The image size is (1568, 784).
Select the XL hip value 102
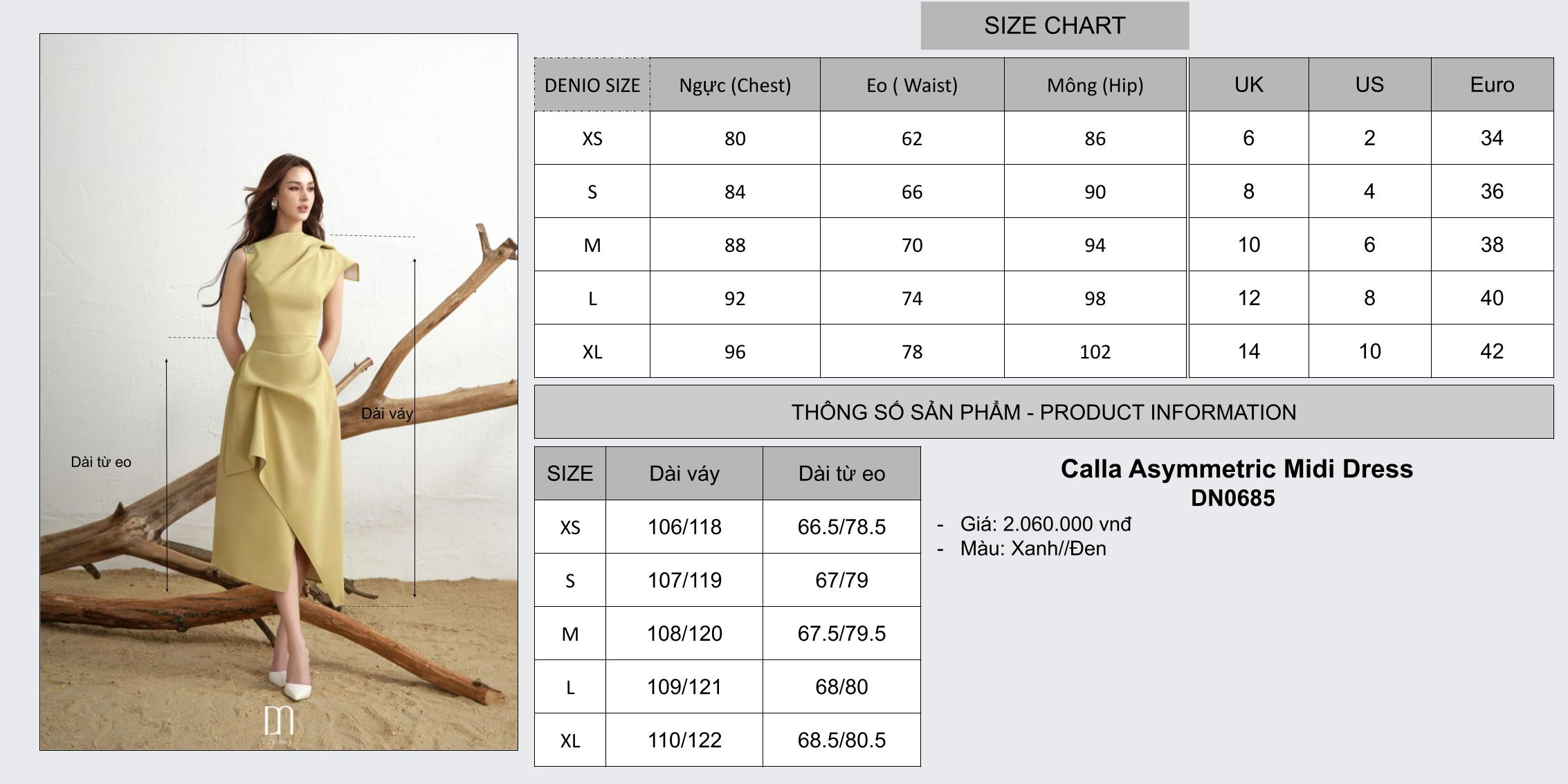pos(1095,352)
